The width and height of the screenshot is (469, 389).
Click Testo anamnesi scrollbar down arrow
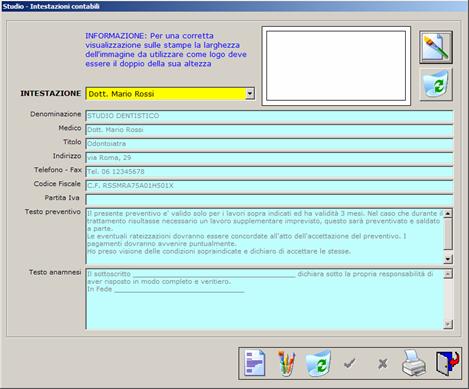click(x=448, y=324)
